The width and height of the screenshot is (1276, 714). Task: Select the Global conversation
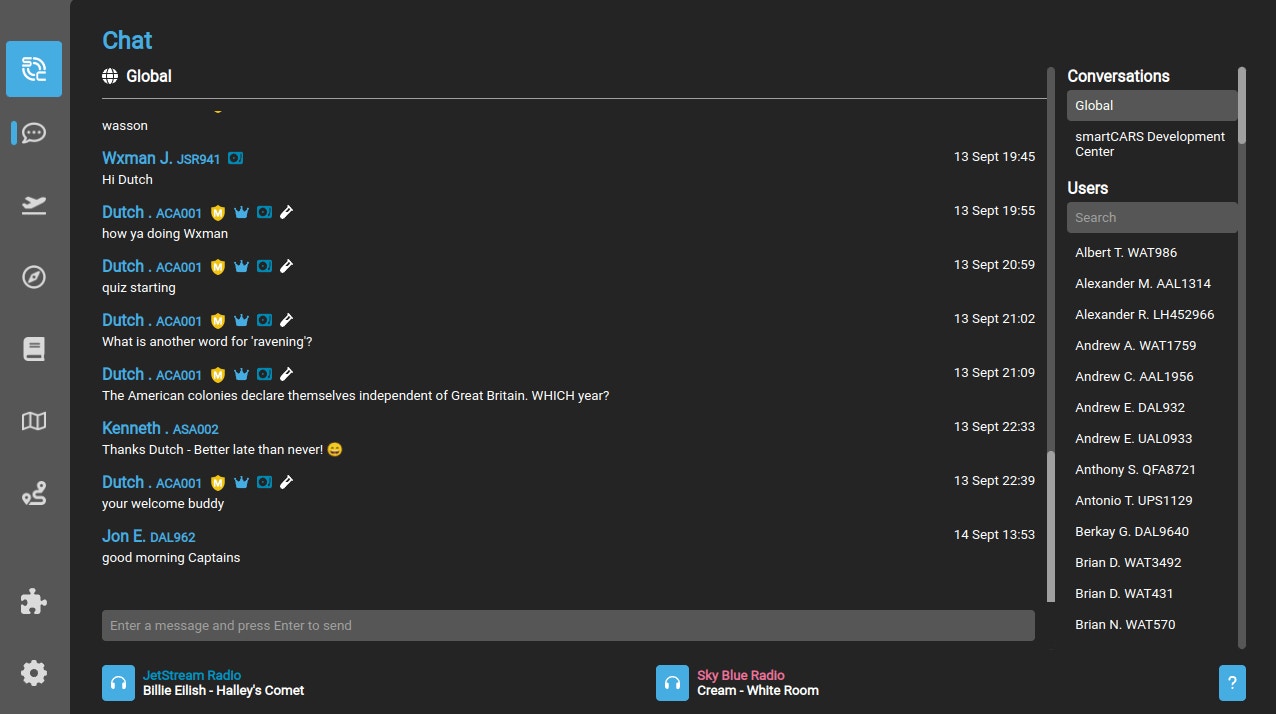click(x=1150, y=105)
